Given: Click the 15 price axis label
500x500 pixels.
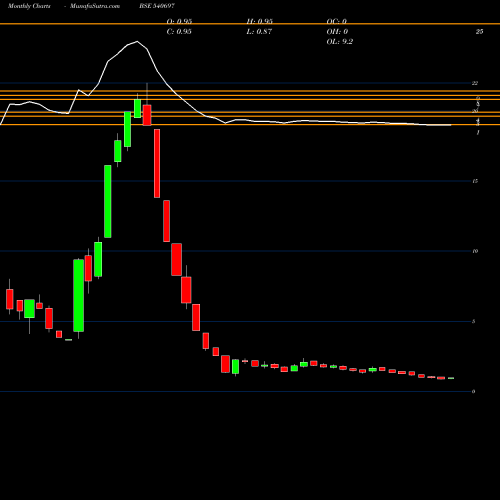Looking at the screenshot, I should [x=475, y=181].
